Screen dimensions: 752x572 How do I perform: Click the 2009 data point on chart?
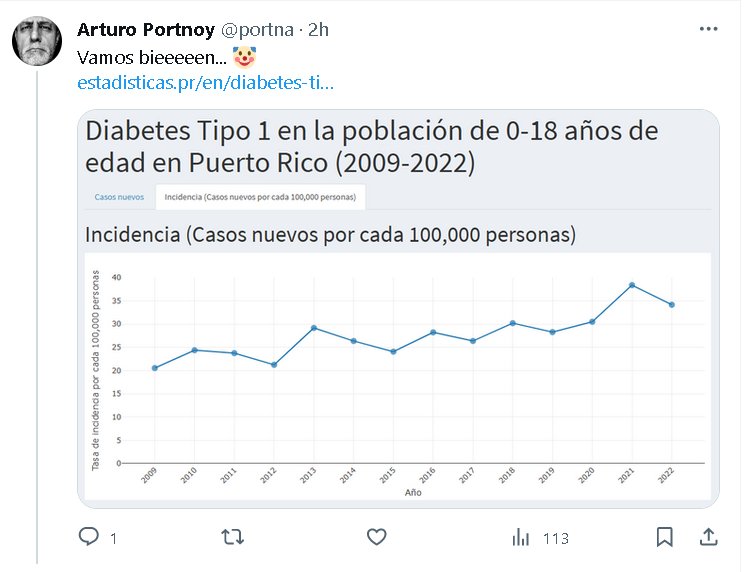(x=155, y=368)
